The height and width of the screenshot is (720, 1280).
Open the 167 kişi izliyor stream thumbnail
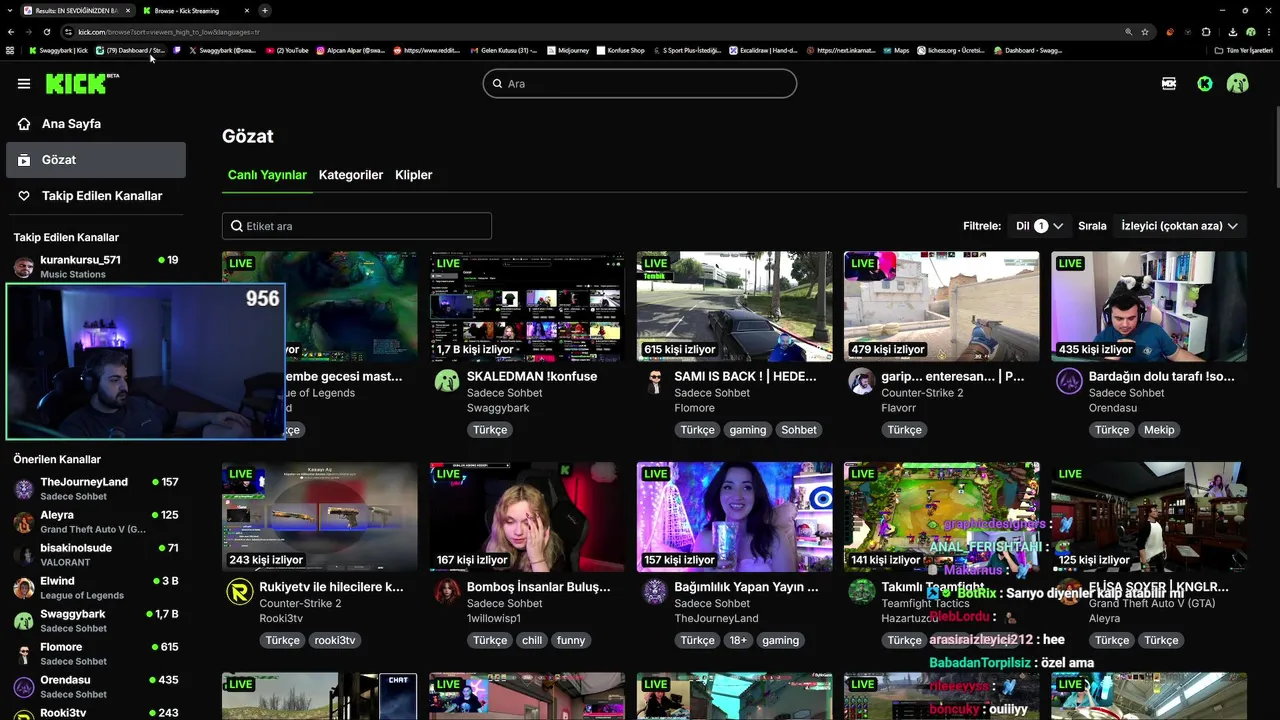[527, 517]
